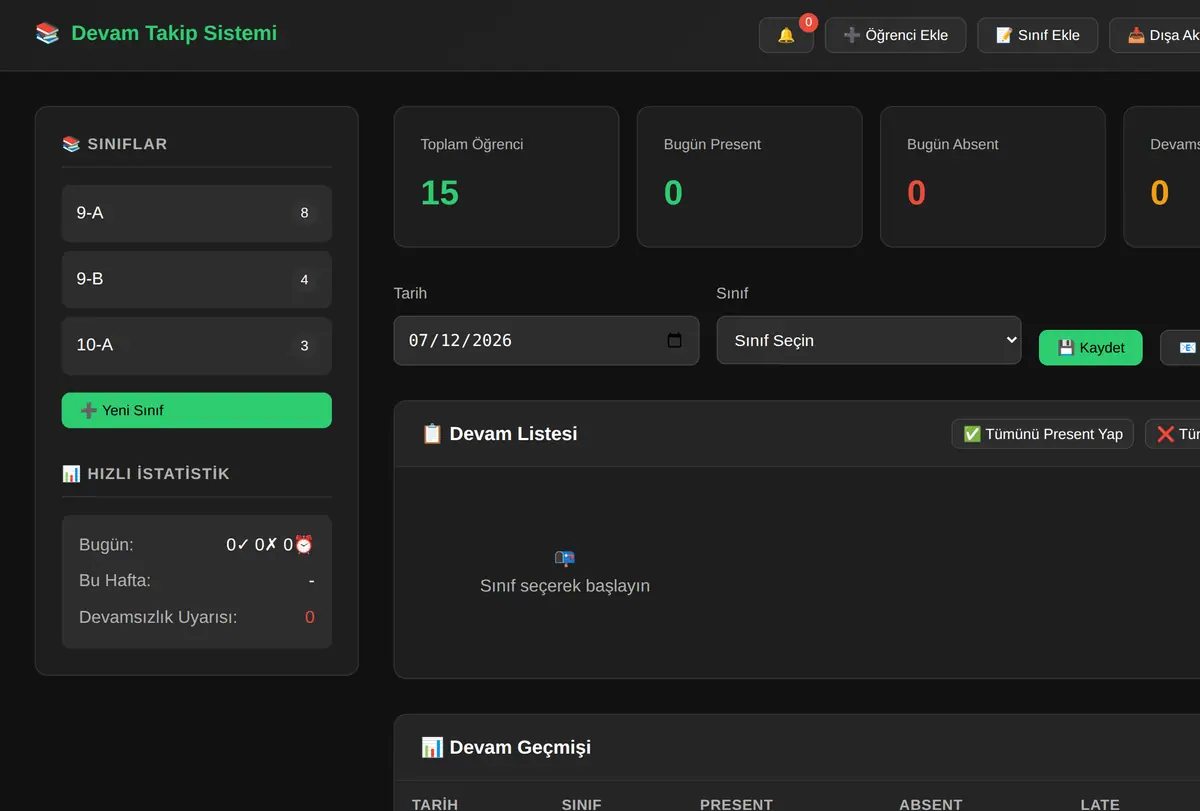The height and width of the screenshot is (811, 1200).
Task: Click the Bugün Absent card
Action: tap(993, 177)
